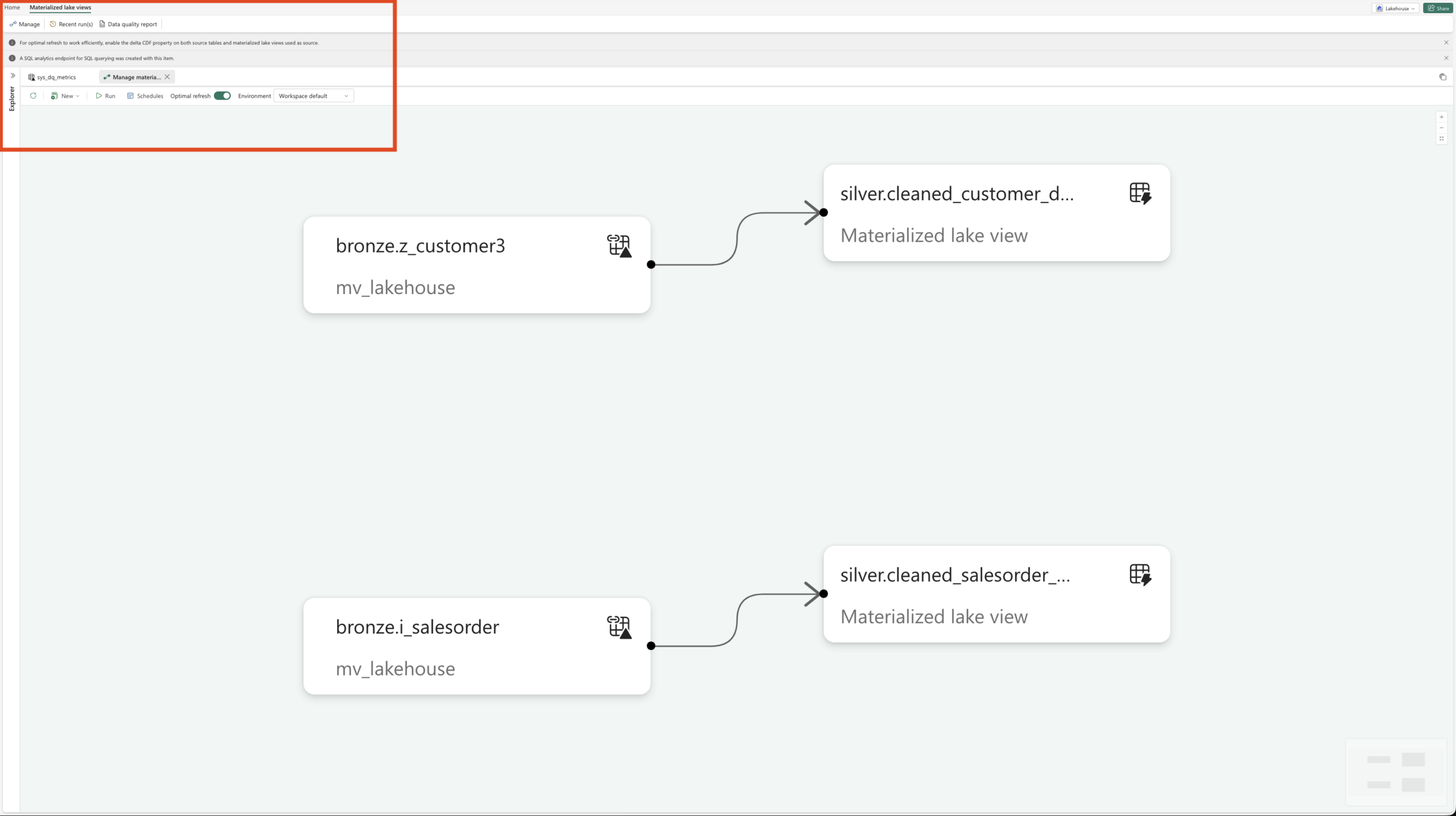Fit lineage diagram to view
1456x816 pixels.
point(1441,139)
